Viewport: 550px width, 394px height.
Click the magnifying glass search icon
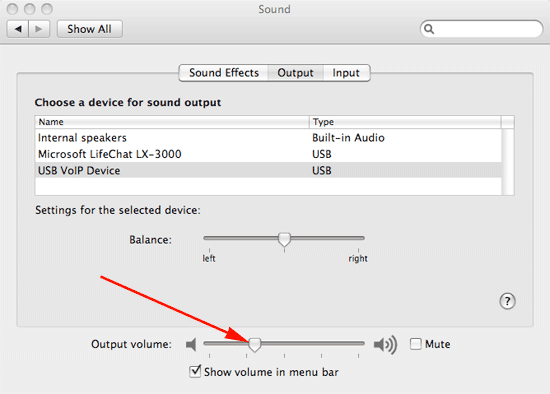click(429, 29)
